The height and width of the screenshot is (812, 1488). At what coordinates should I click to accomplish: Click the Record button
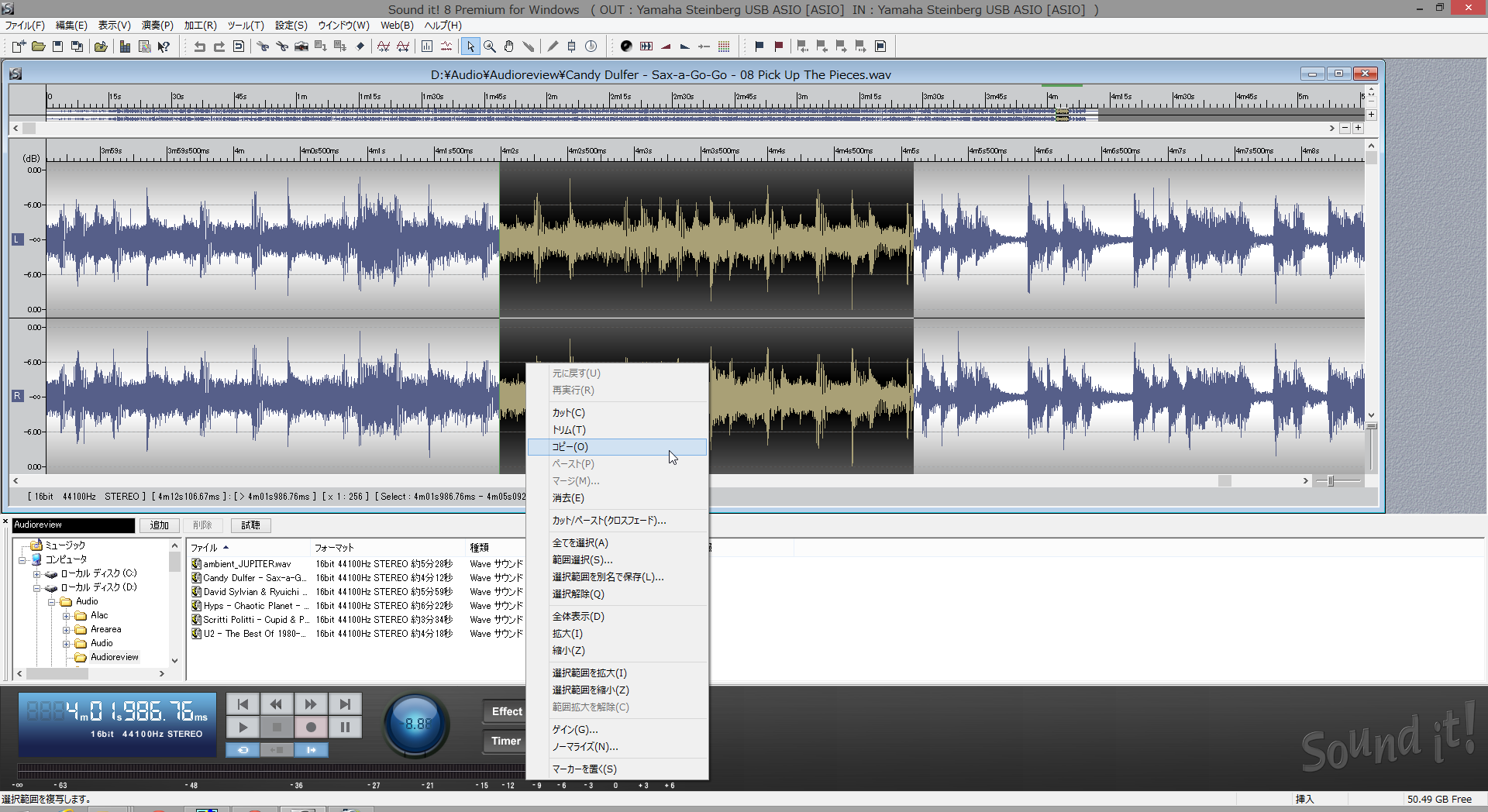(311, 727)
